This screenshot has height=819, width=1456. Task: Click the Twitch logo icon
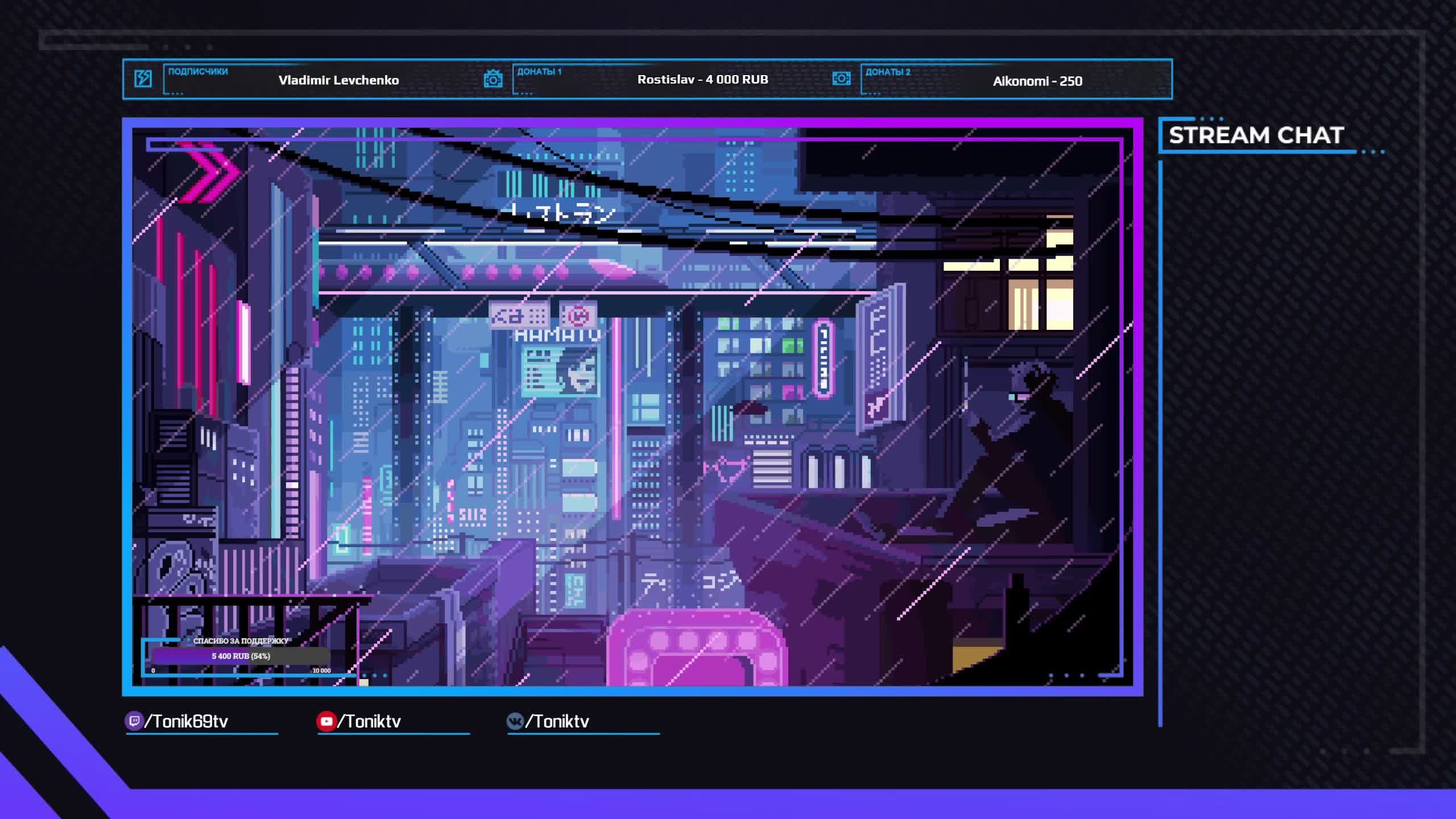click(134, 721)
